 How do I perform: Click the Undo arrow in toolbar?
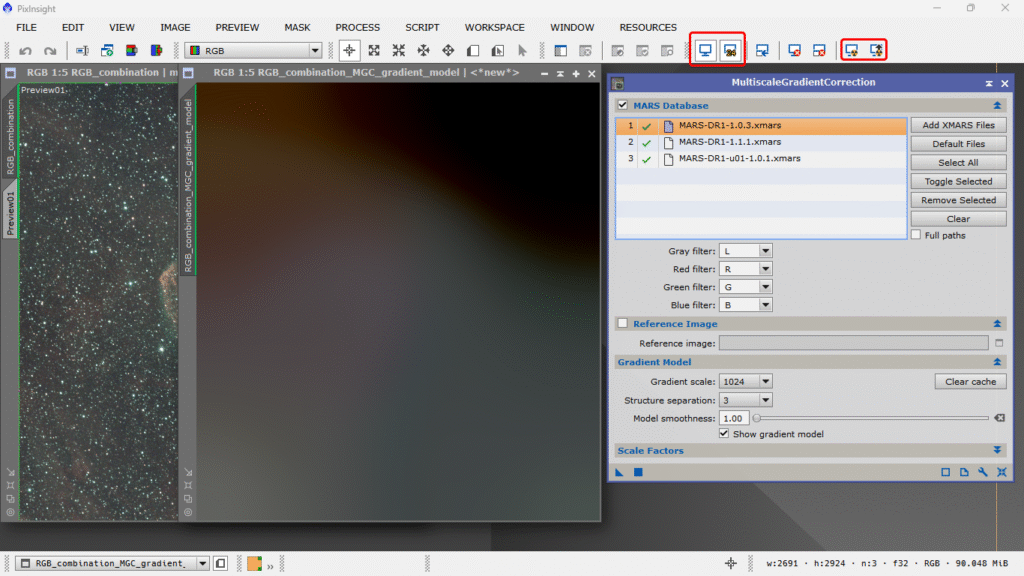[26, 50]
